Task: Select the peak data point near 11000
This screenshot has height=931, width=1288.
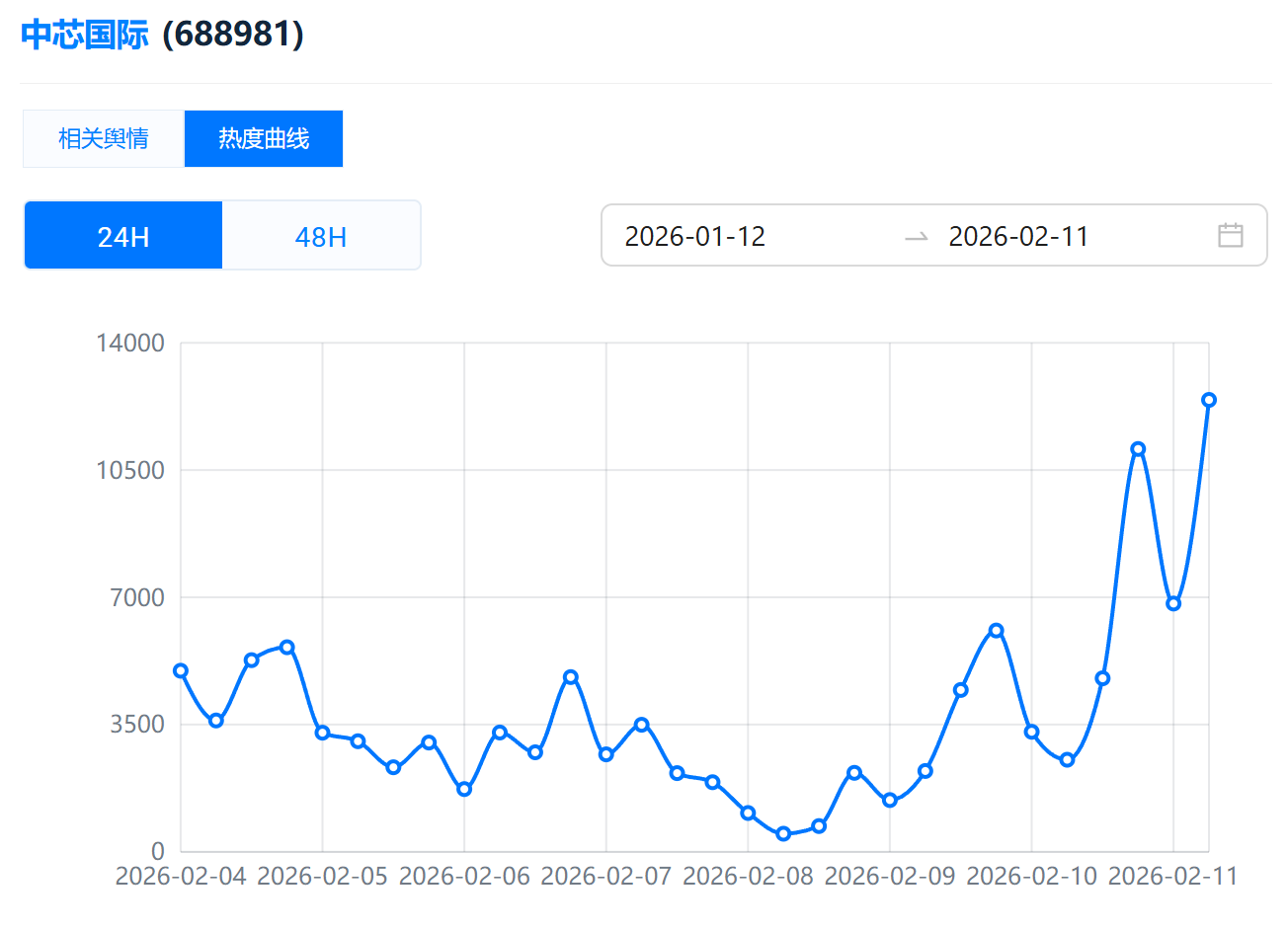Action: coord(1138,449)
